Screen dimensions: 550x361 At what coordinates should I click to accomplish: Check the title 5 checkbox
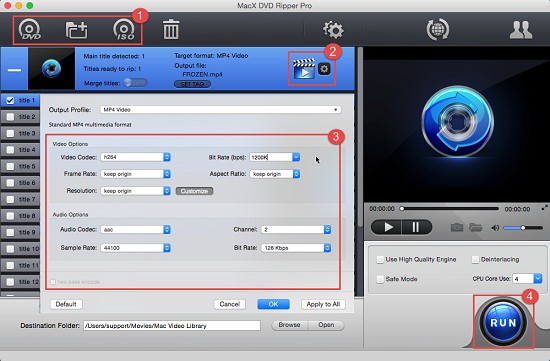(10, 166)
